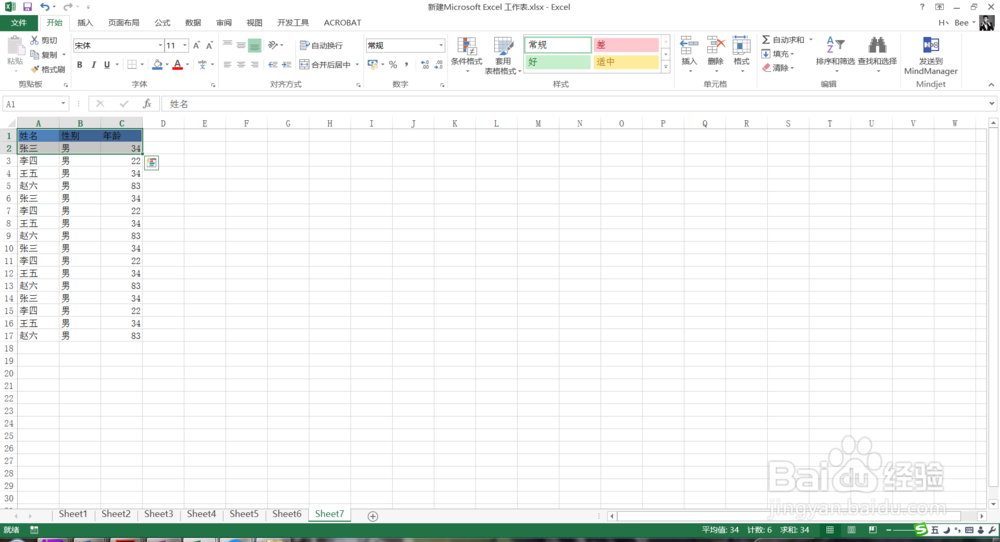
Task: Click the macro record icon in status bar
Action: coord(34,530)
